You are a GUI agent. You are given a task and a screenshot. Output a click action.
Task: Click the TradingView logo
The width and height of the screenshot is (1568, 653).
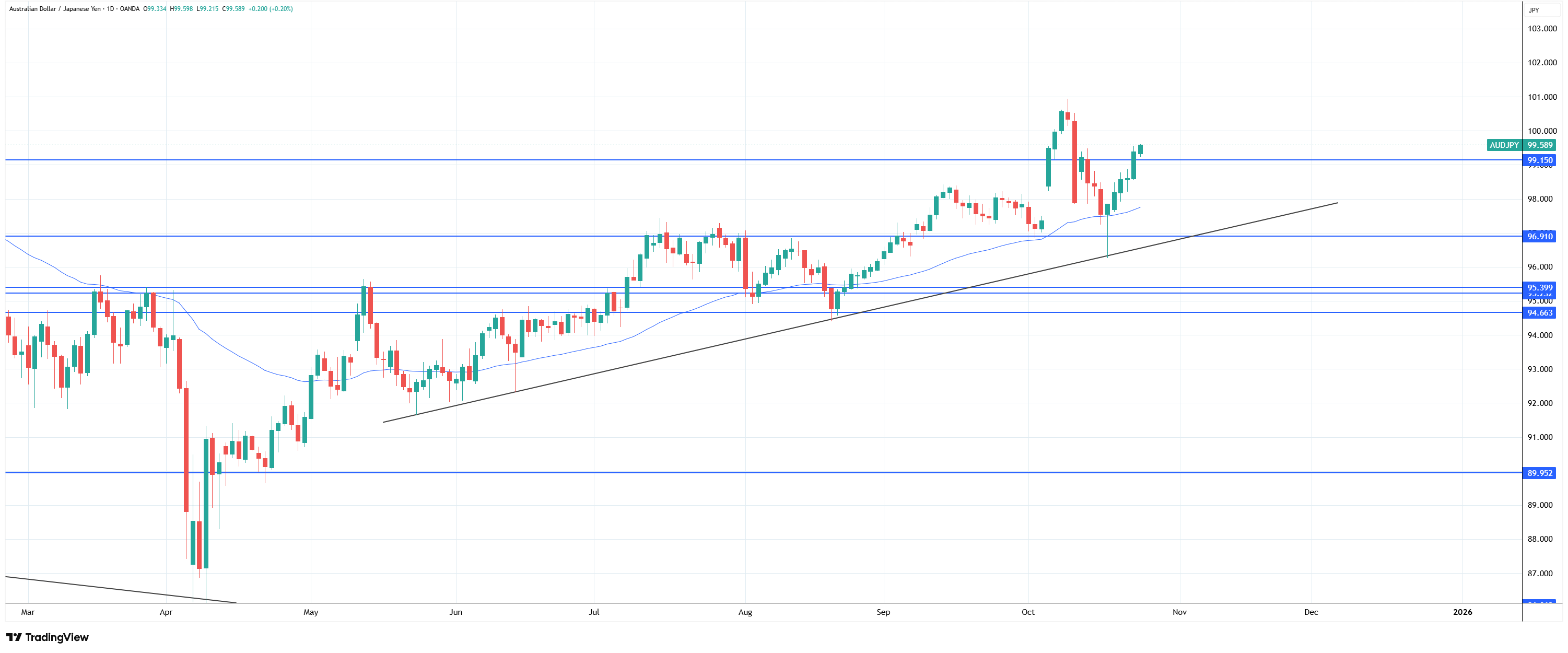(x=48, y=637)
